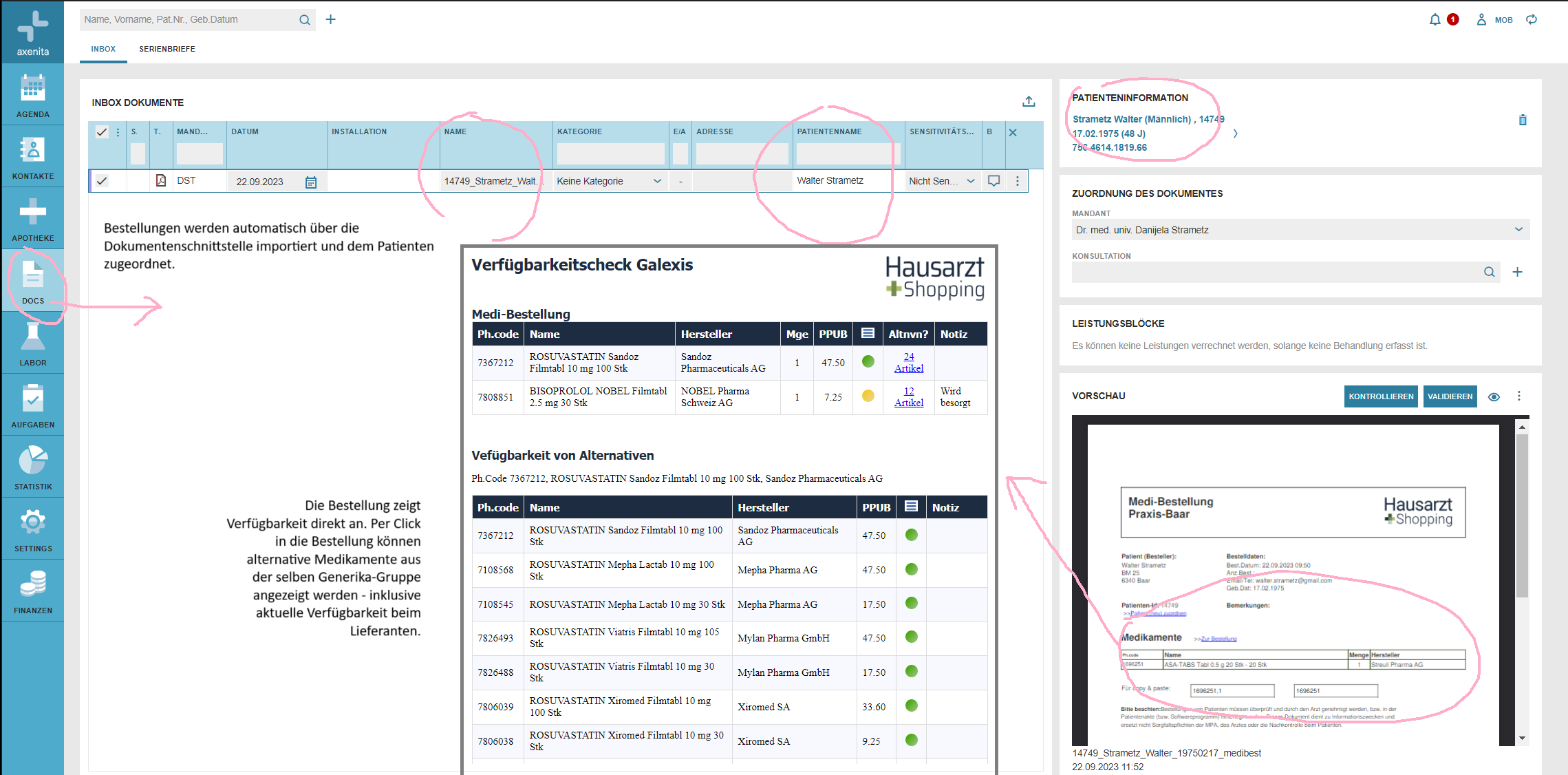Click the PDF document type icon
1568x775 pixels.
click(x=160, y=180)
